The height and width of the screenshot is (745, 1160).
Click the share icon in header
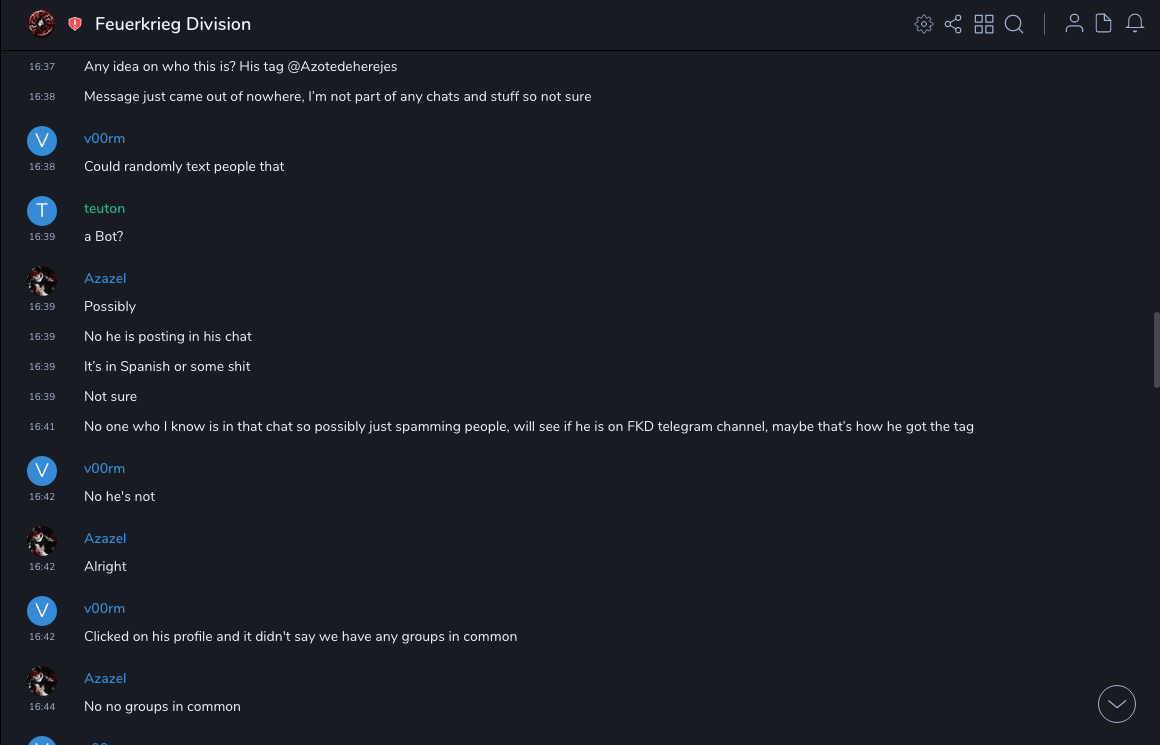coord(953,24)
